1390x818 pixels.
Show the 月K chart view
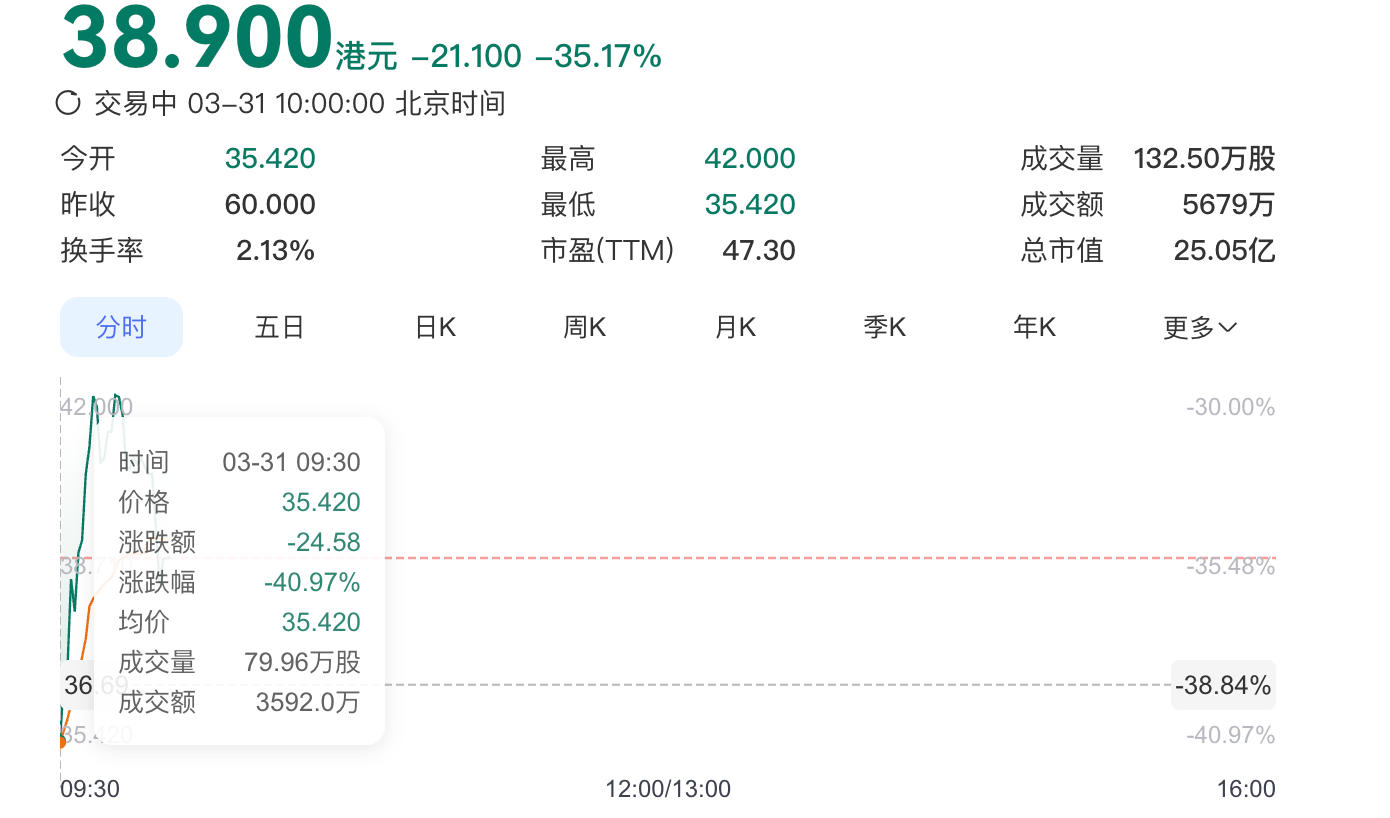point(735,327)
